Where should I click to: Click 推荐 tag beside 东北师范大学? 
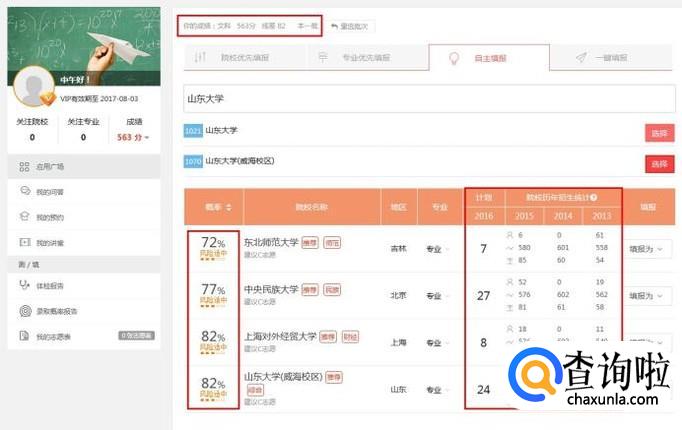point(310,243)
